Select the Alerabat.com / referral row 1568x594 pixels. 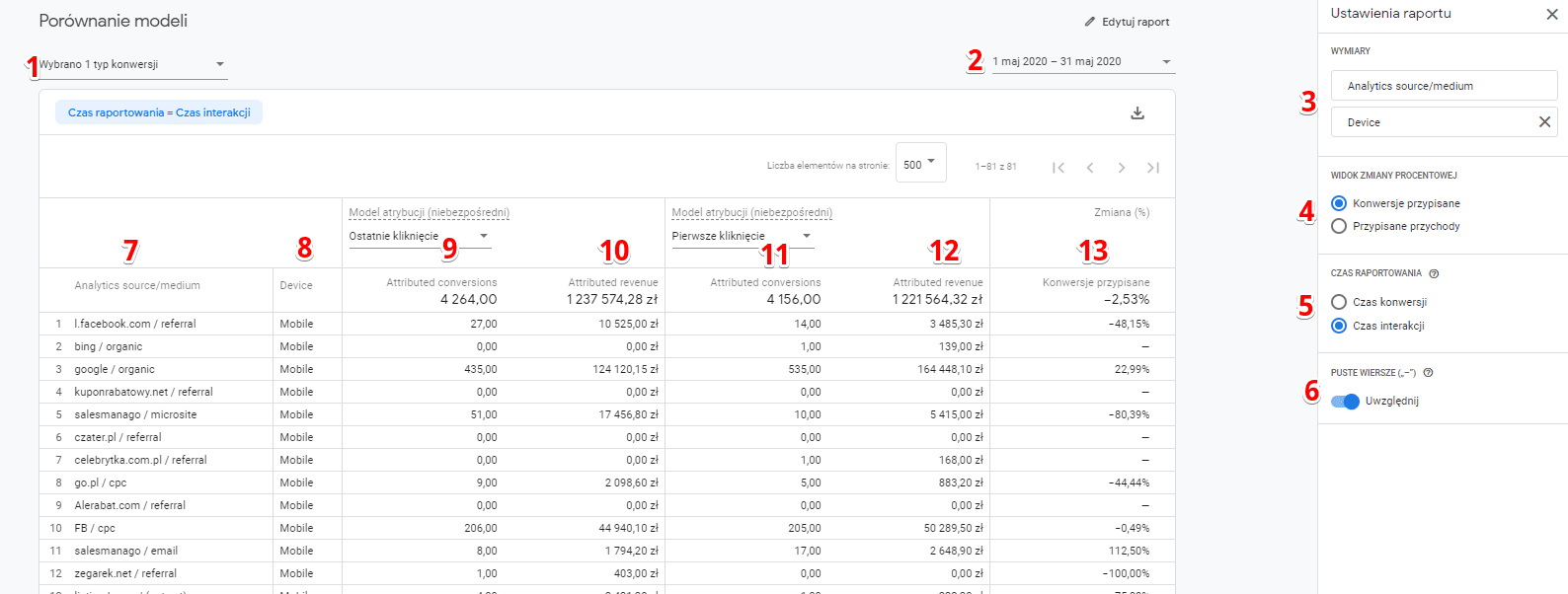(x=607, y=505)
